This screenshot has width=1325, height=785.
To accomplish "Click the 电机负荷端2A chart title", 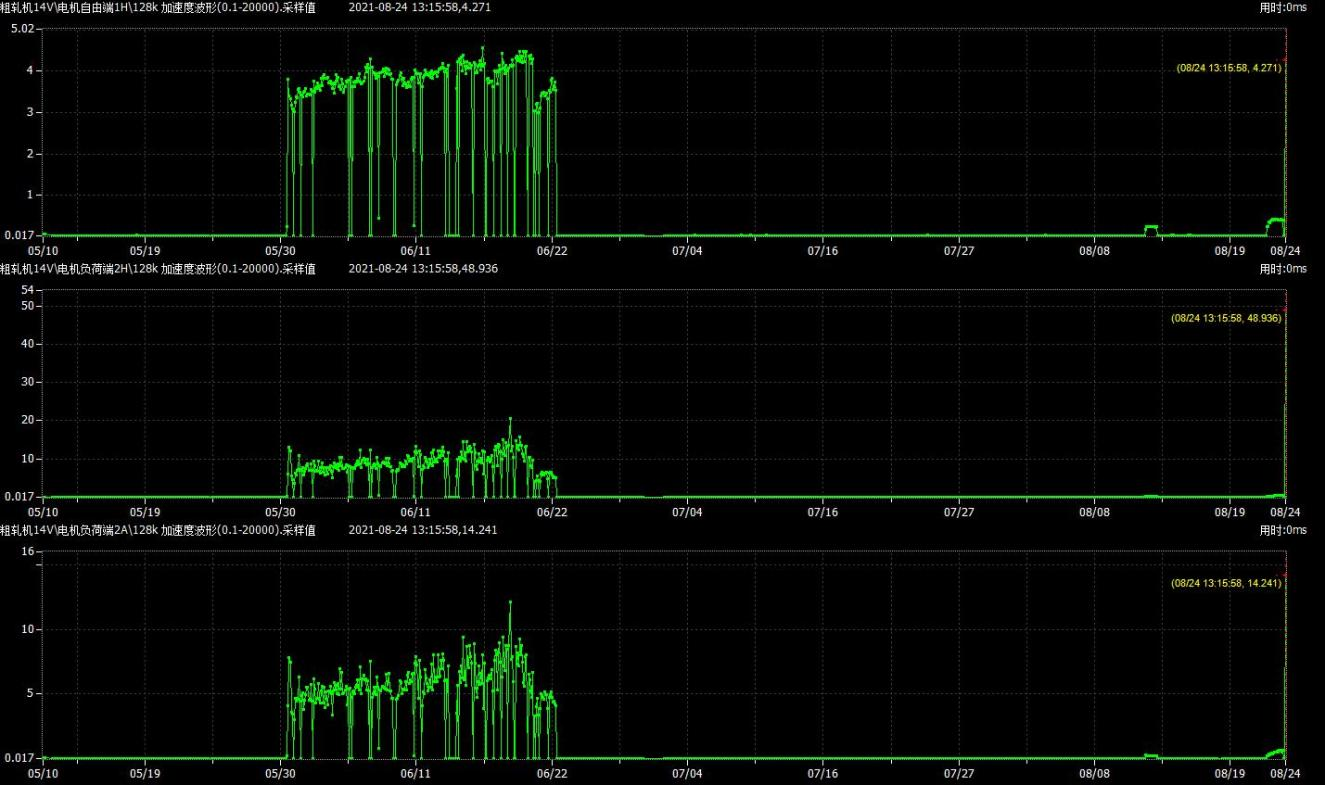I will click(158, 531).
